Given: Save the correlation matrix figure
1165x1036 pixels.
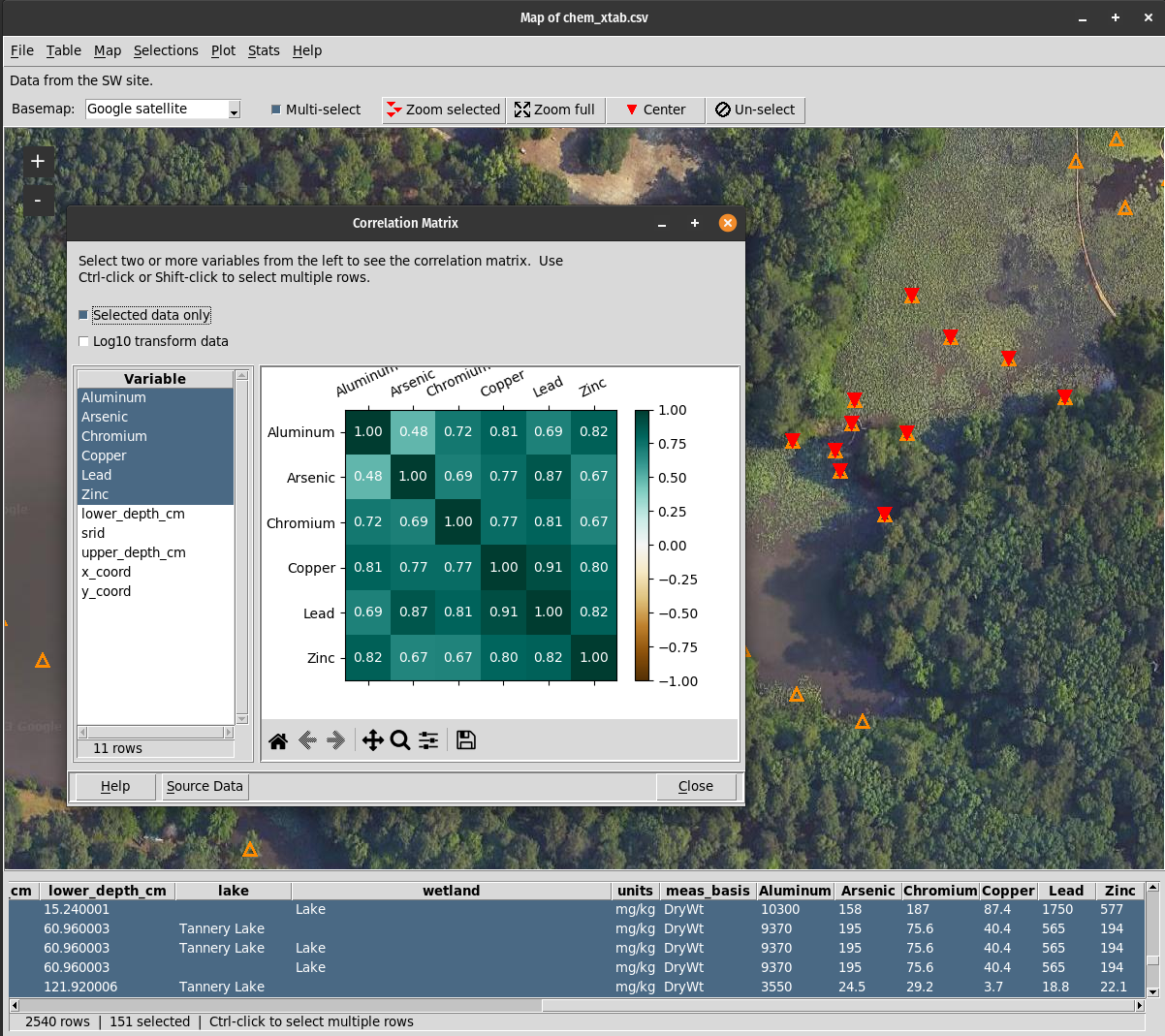Looking at the screenshot, I should [x=465, y=739].
